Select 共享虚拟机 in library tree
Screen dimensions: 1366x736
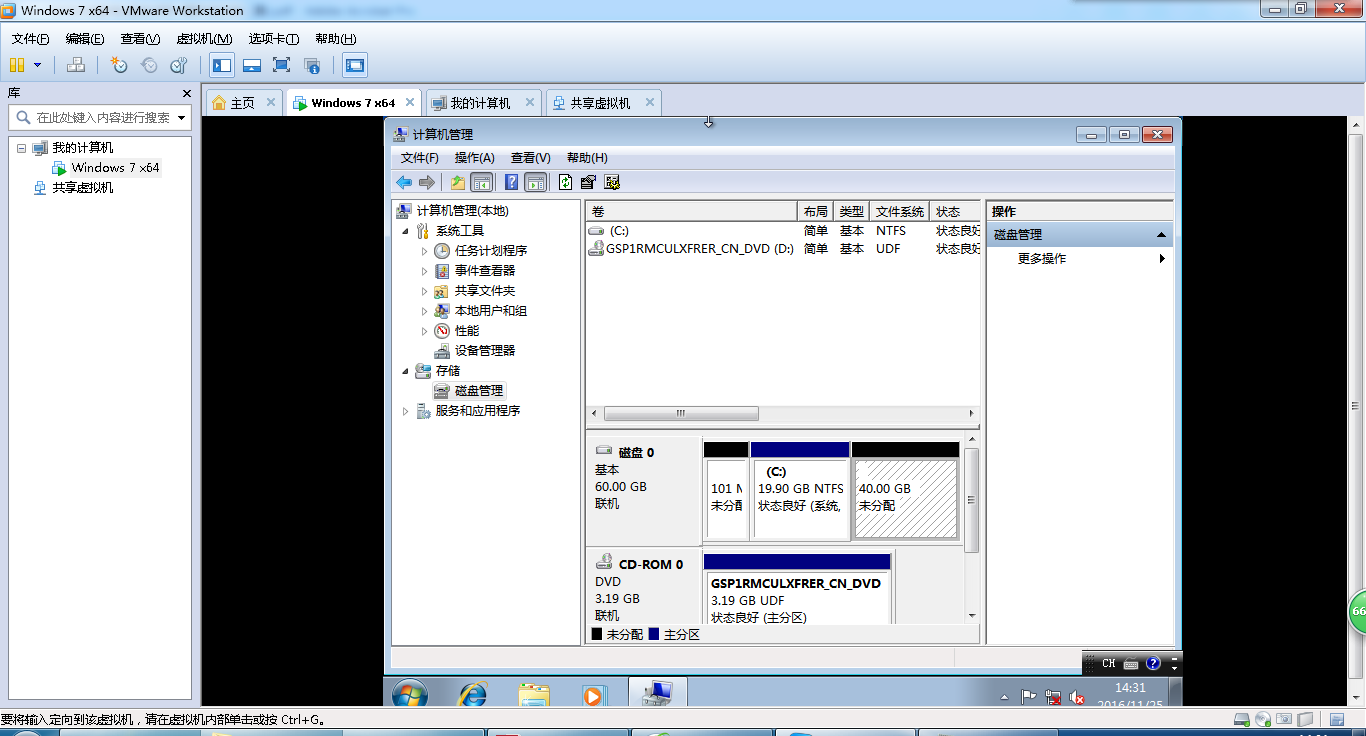click(x=83, y=188)
